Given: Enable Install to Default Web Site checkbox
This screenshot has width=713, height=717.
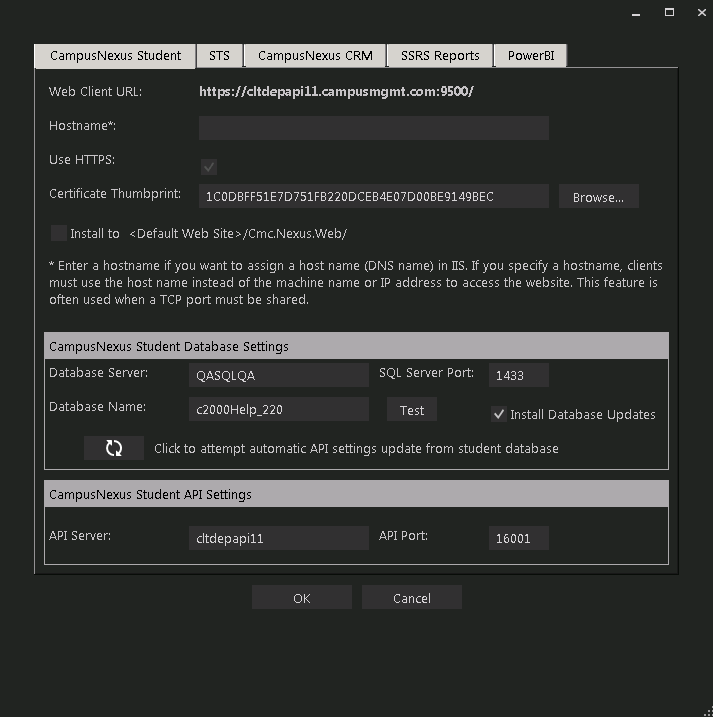Looking at the screenshot, I should (x=59, y=233).
